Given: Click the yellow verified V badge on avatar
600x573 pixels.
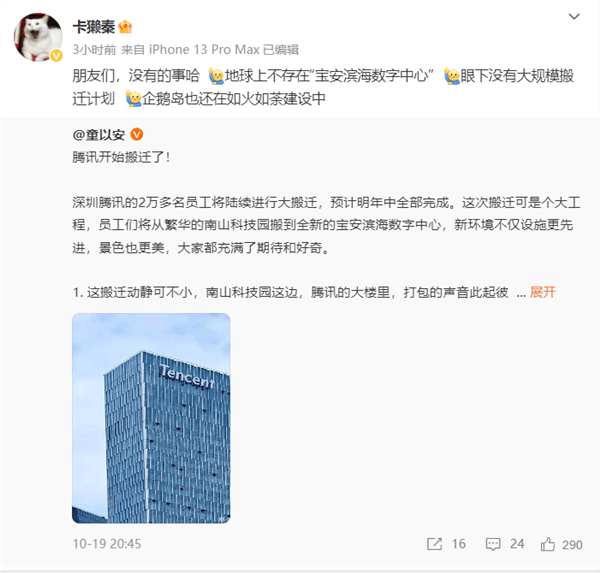Looking at the screenshot, I should (x=56, y=56).
